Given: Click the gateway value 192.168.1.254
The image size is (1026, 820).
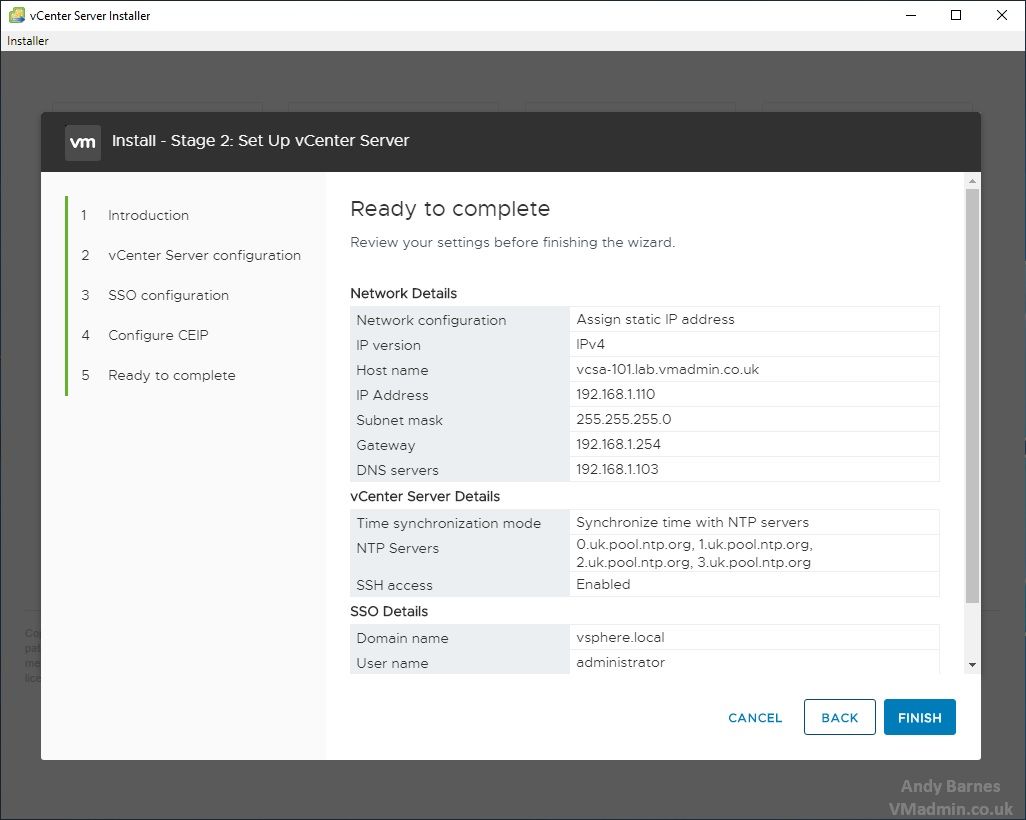Looking at the screenshot, I should point(618,444).
